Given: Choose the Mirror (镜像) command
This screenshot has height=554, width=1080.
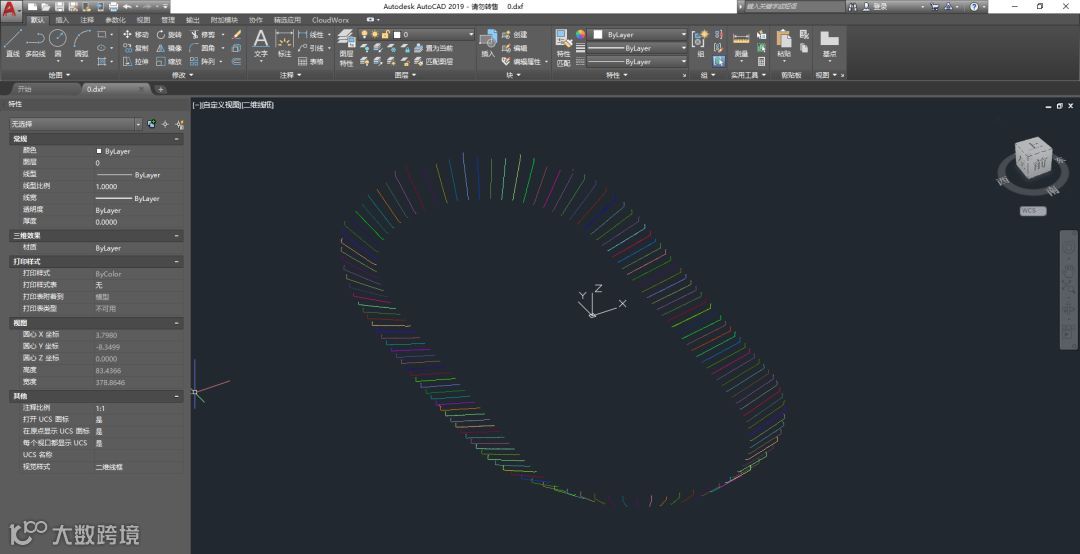Looking at the screenshot, I should (x=169, y=48).
